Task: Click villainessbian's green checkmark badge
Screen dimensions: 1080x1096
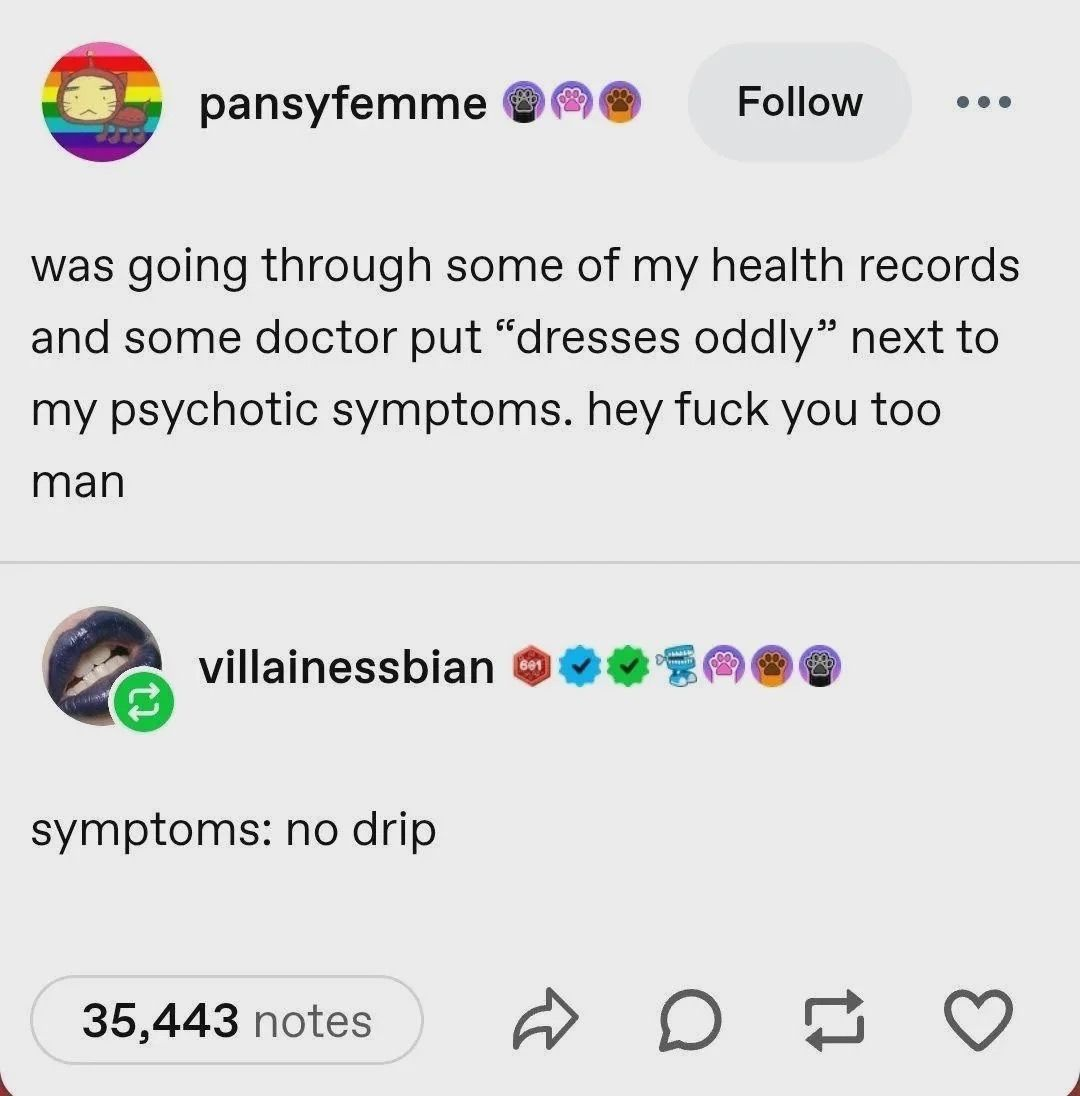Action: point(628,666)
